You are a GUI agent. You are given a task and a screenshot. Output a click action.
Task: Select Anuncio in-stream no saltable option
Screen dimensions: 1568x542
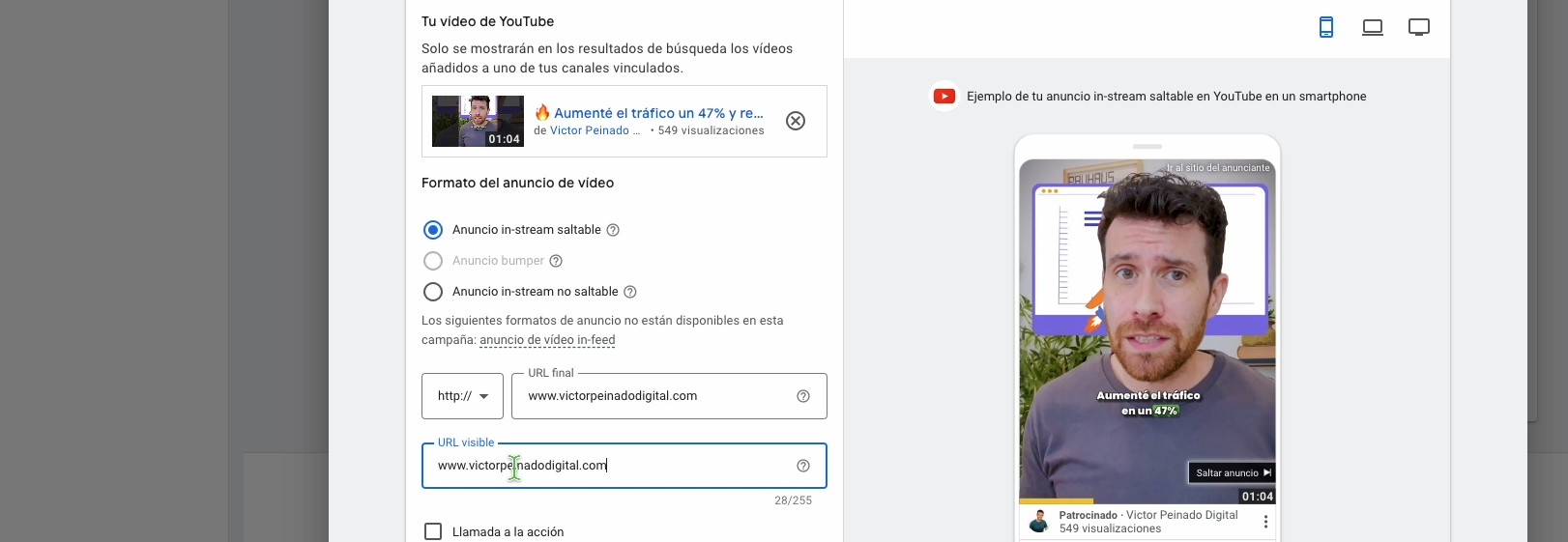(433, 292)
